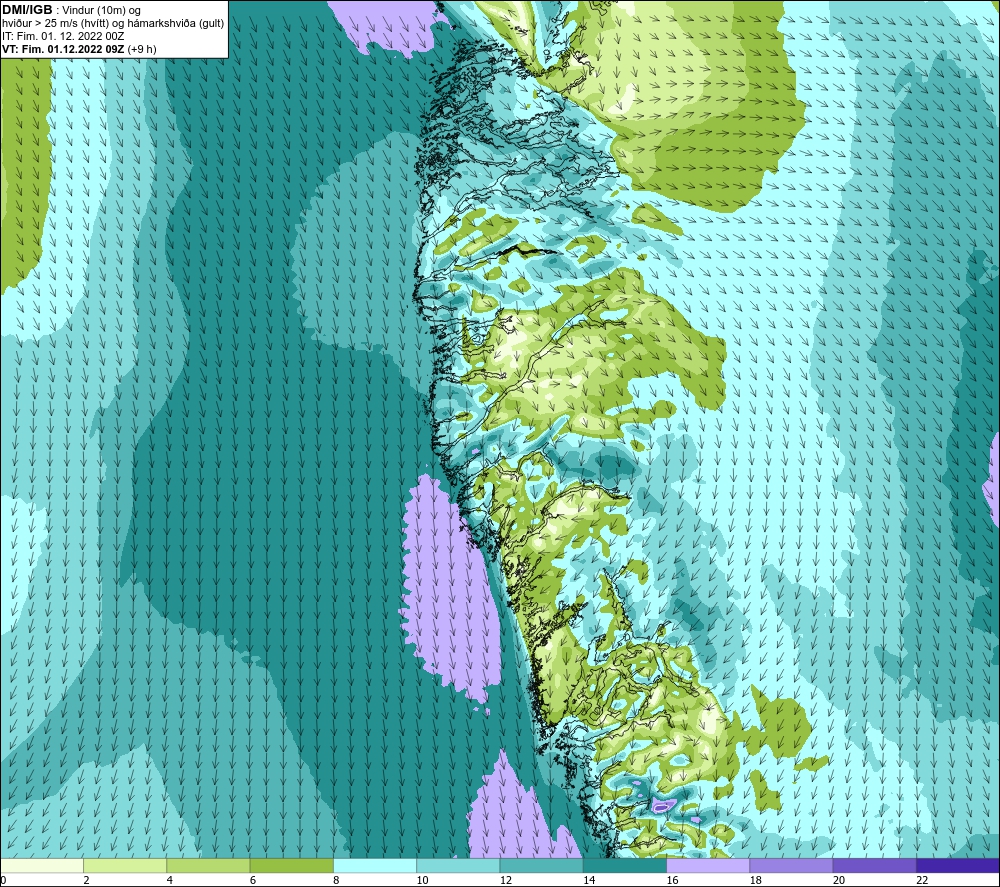1000x887 pixels.
Task: Click the scale label "2"
Action: 87,880
